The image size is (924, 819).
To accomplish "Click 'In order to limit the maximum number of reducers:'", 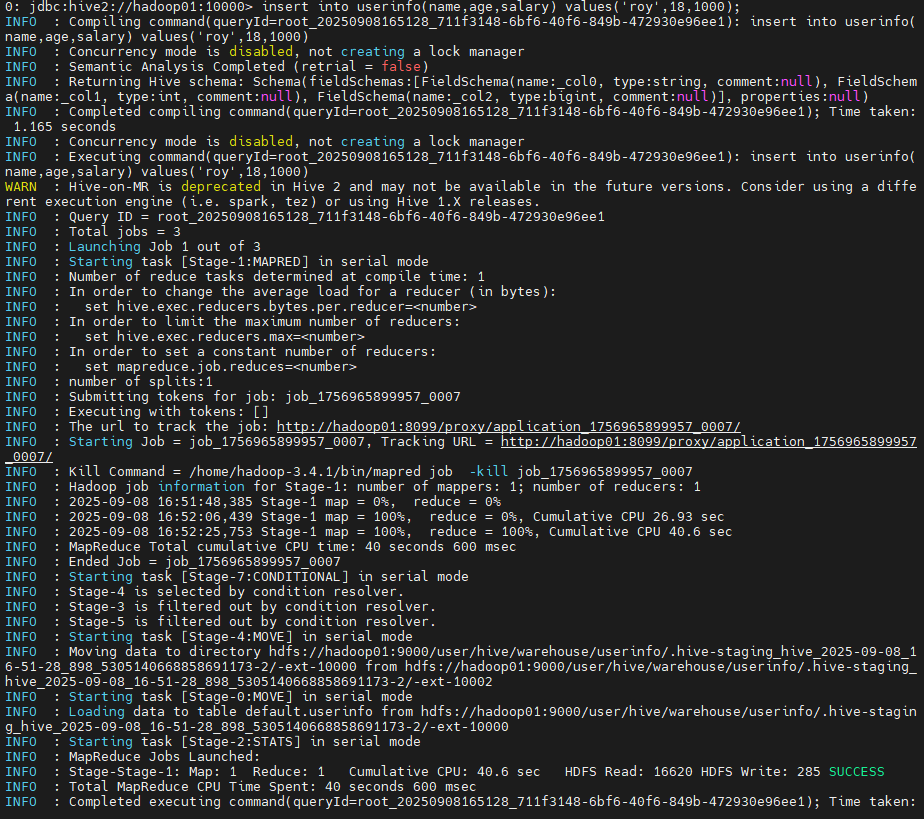I will [265, 322].
